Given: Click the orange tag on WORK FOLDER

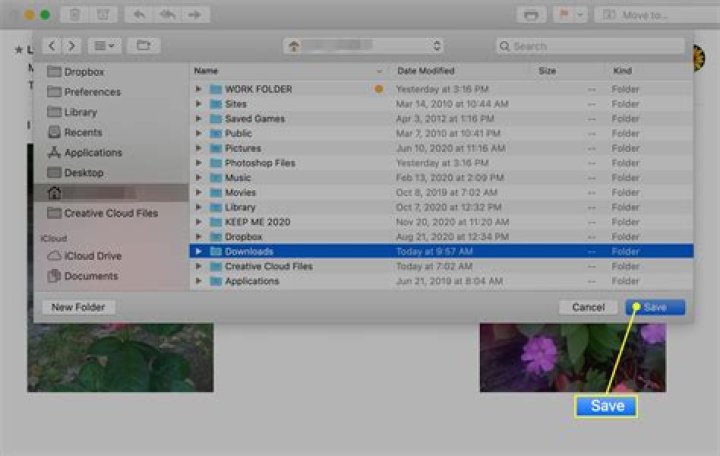Looking at the screenshot, I should pos(379,89).
